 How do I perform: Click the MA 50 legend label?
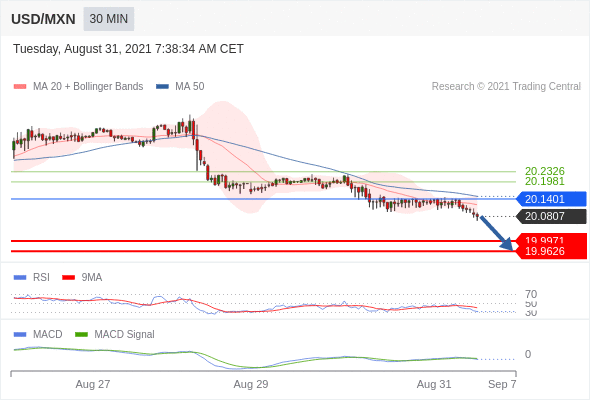pyautogui.click(x=190, y=87)
